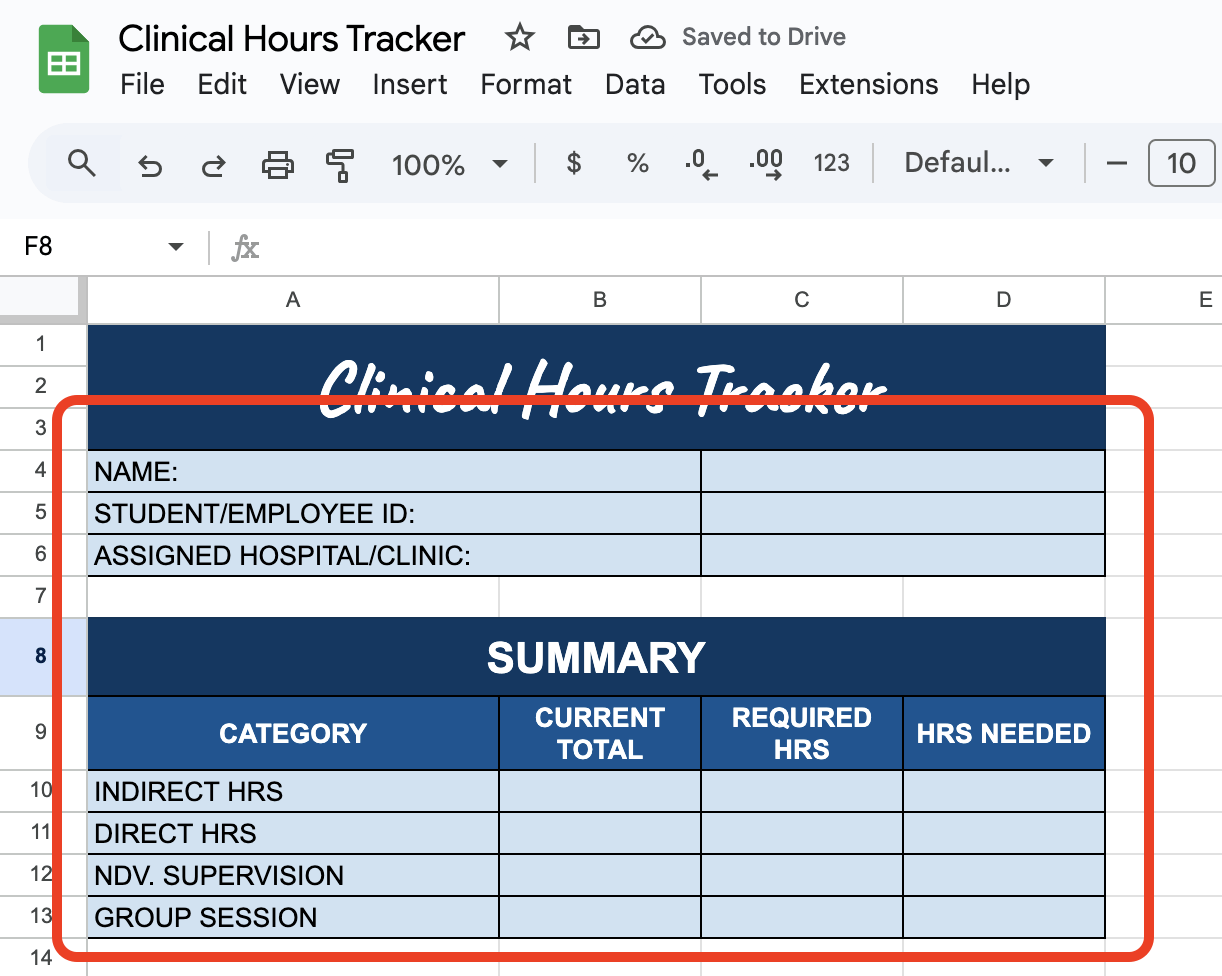Click the font size field showing 10
Screen dimensions: 1222x976
coord(1181,163)
